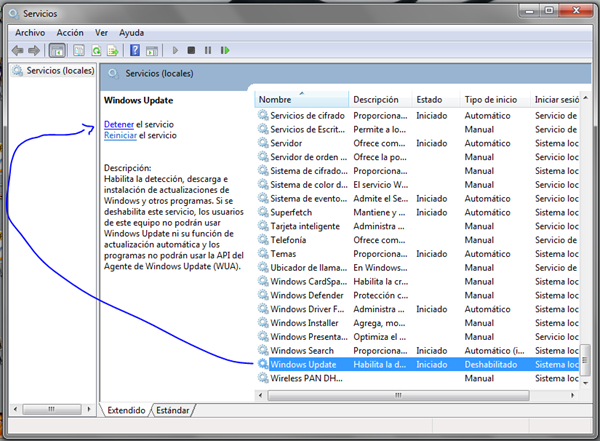This screenshot has width=600, height=441.
Task: Open Help via blue question mark icon
Action: coord(134,50)
